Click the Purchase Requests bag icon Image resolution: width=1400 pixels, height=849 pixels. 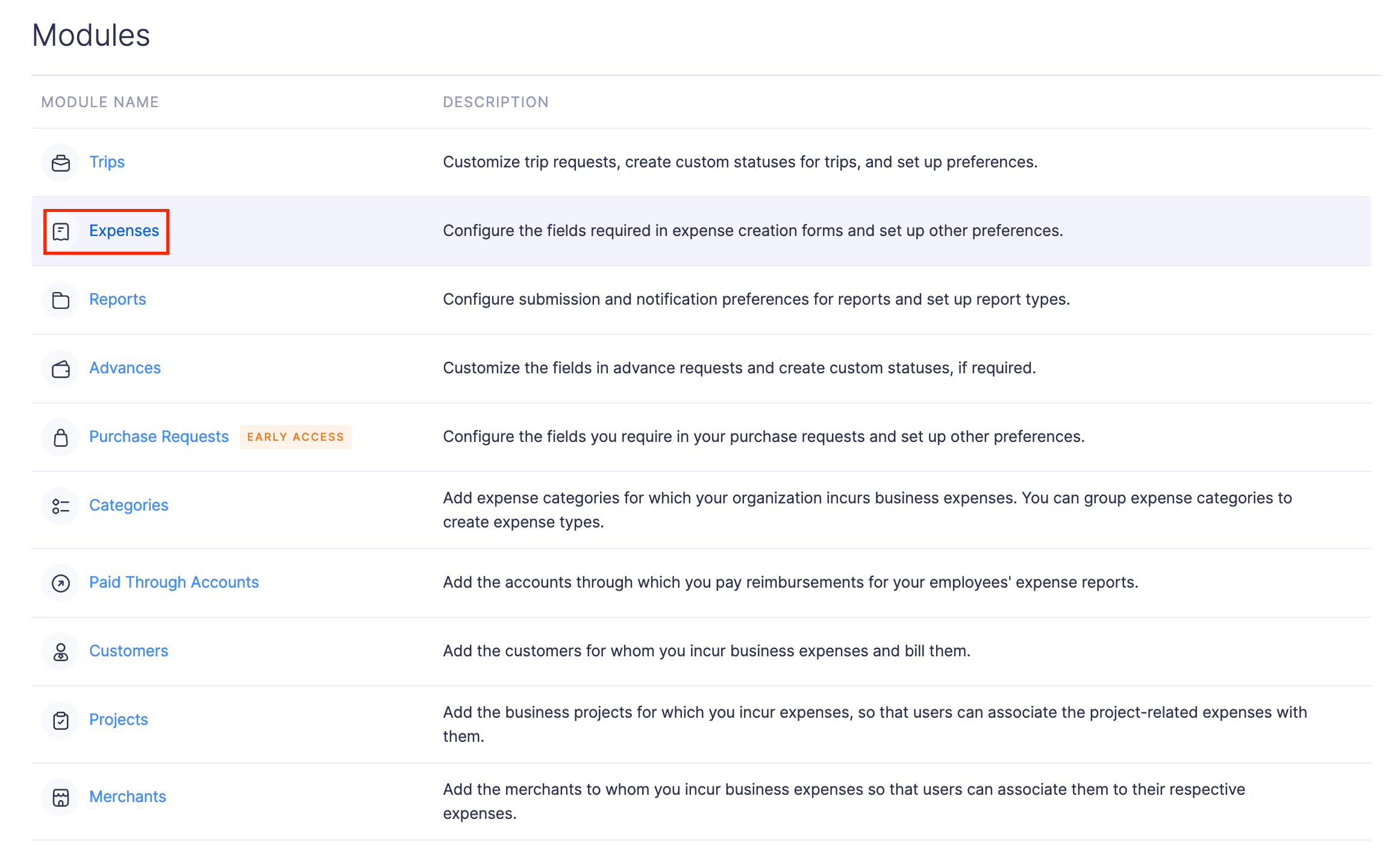pyautogui.click(x=61, y=437)
